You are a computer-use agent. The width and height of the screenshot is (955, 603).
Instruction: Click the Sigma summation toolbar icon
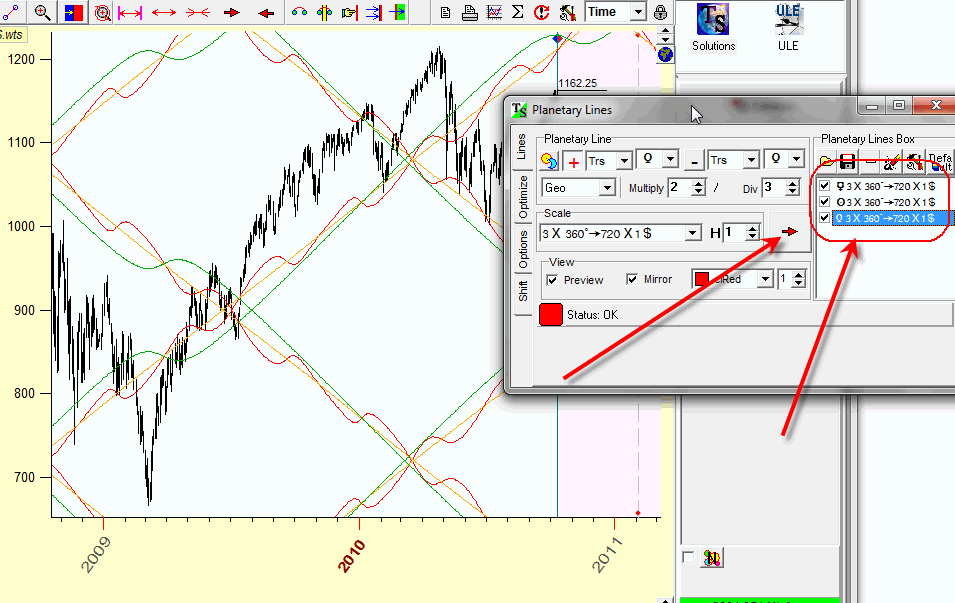[x=517, y=12]
